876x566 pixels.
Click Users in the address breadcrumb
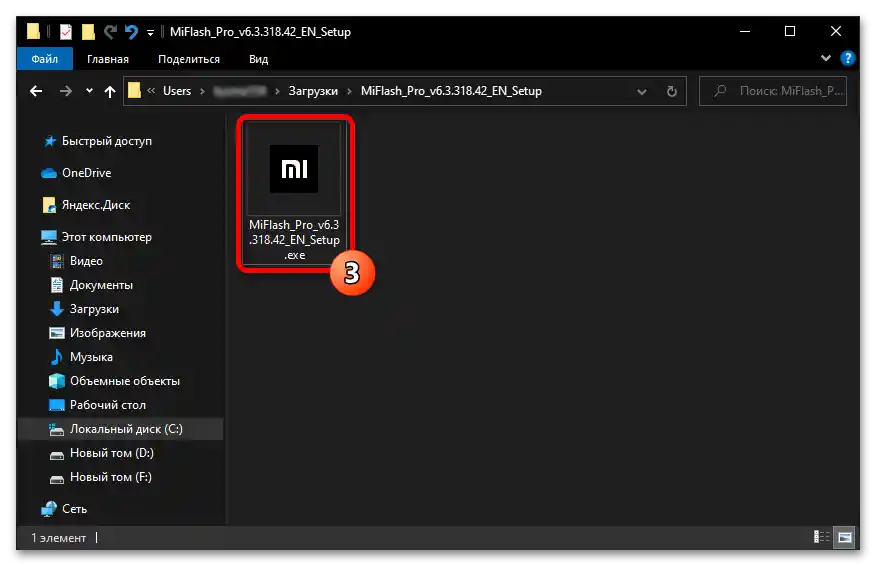pos(177,91)
